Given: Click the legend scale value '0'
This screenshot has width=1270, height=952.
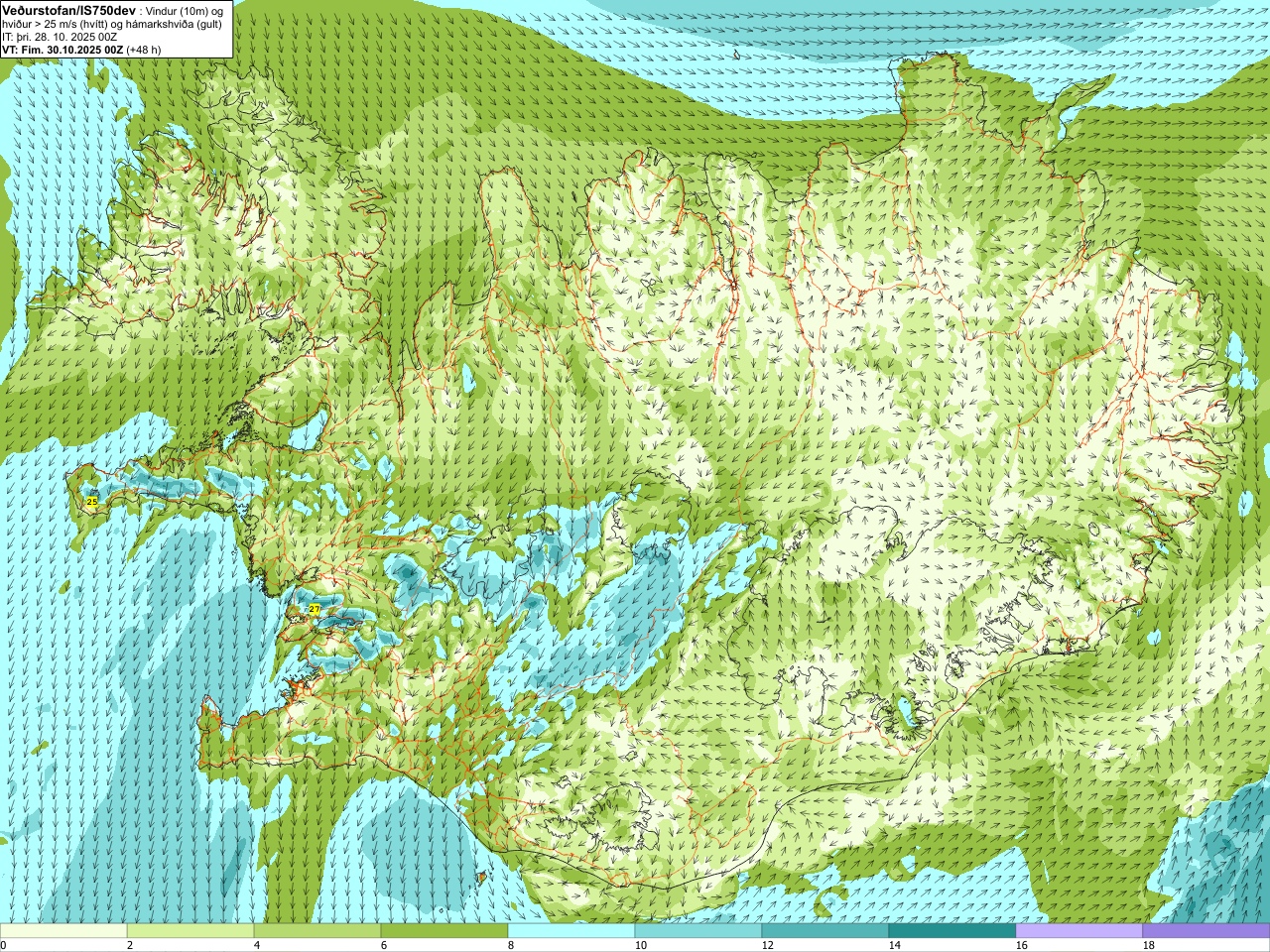Looking at the screenshot, I should pos(3,945).
